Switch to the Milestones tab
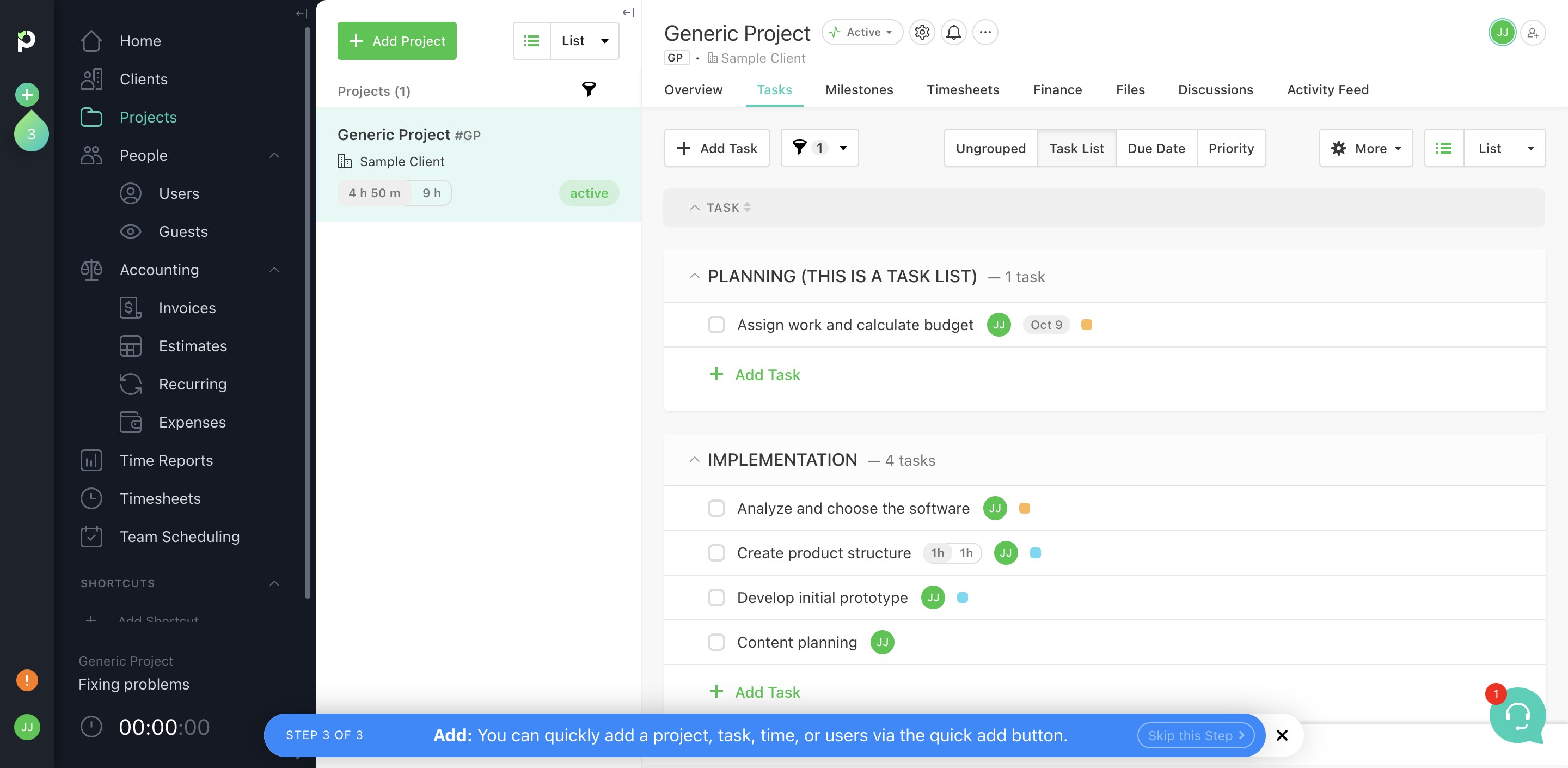Viewport: 1568px width, 768px height. click(859, 89)
